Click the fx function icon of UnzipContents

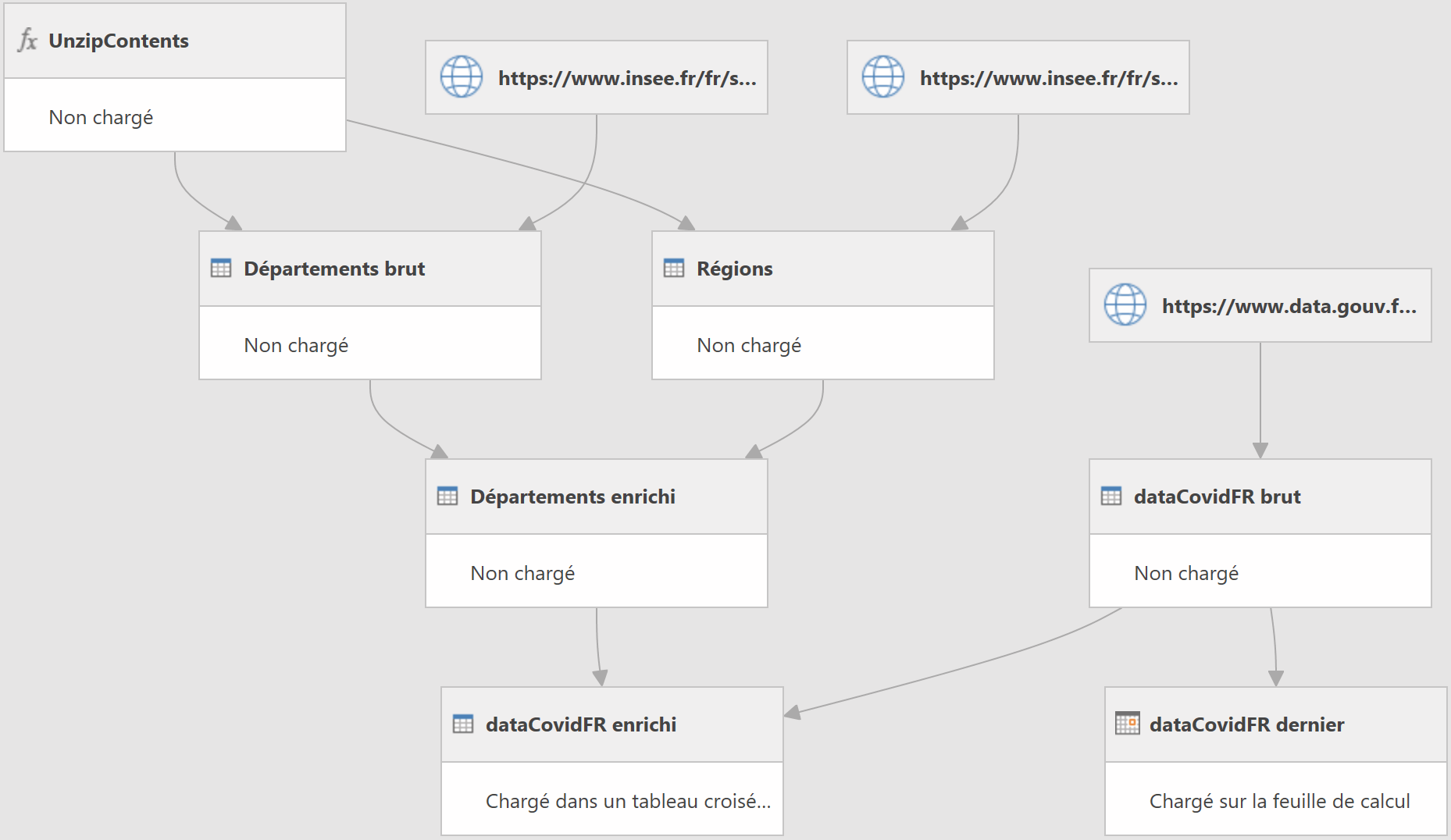point(27,40)
